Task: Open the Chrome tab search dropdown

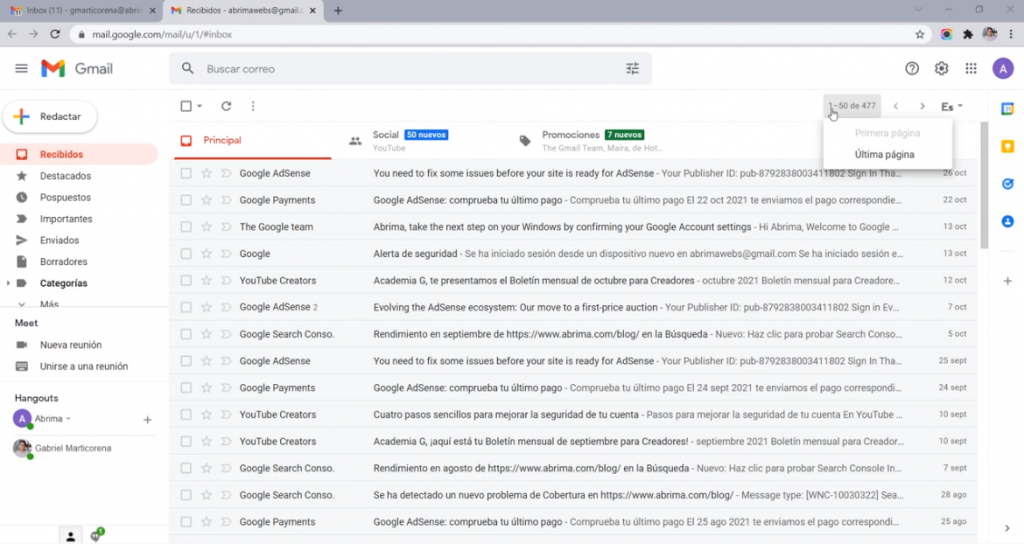Action: pos(918,10)
